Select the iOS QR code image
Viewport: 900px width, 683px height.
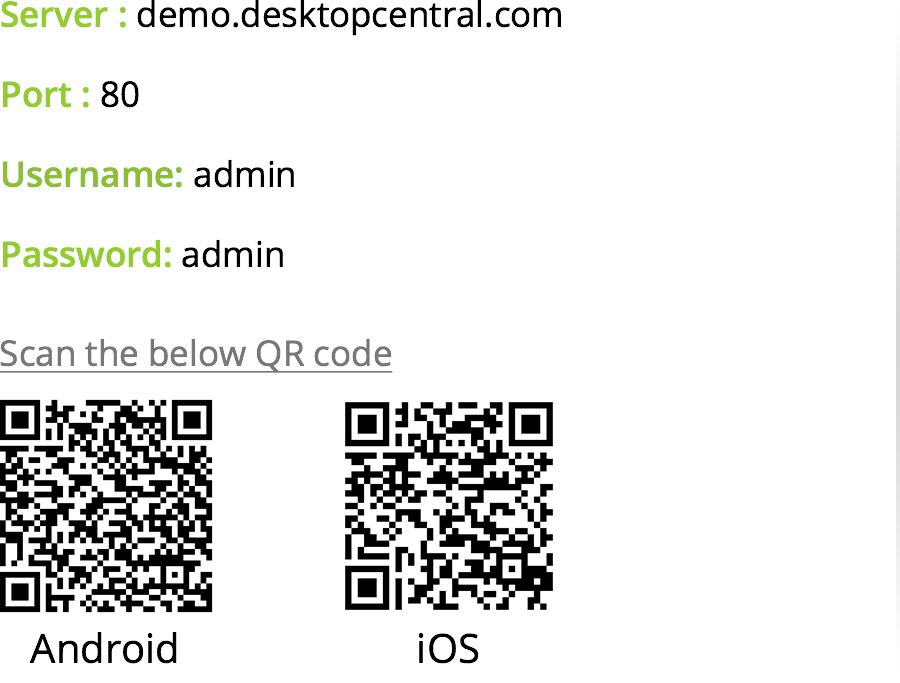(x=449, y=506)
